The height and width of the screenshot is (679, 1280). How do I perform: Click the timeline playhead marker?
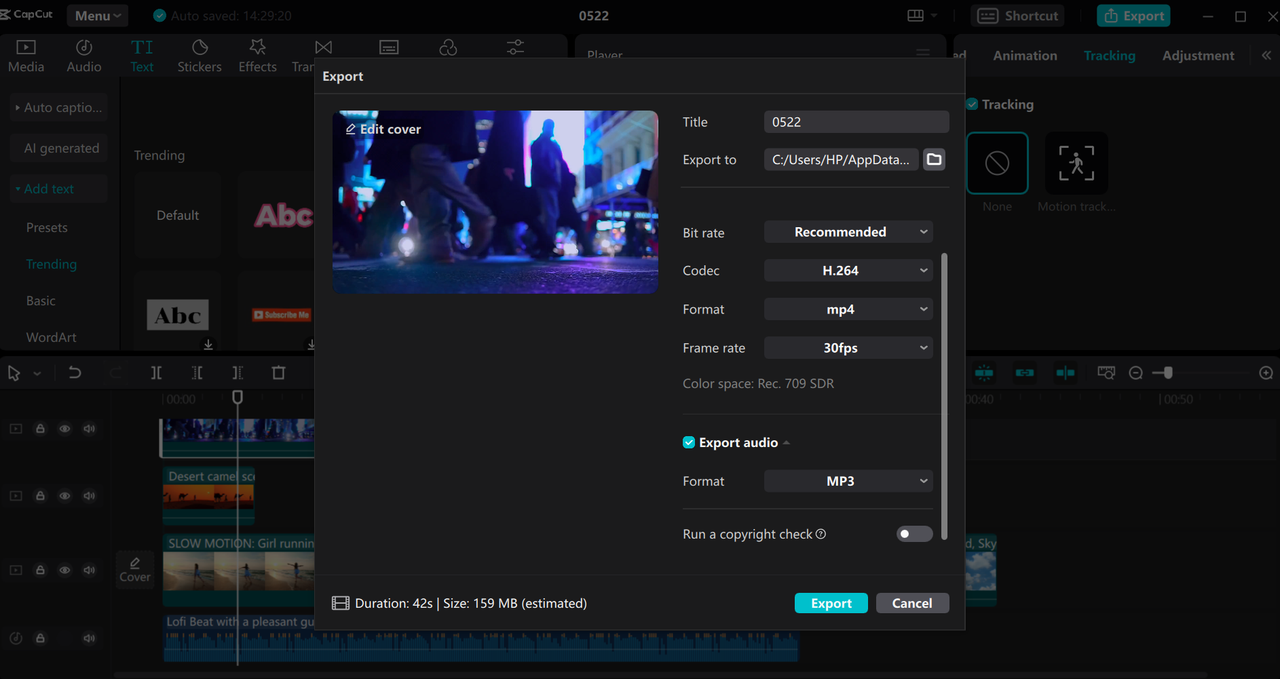click(x=237, y=397)
